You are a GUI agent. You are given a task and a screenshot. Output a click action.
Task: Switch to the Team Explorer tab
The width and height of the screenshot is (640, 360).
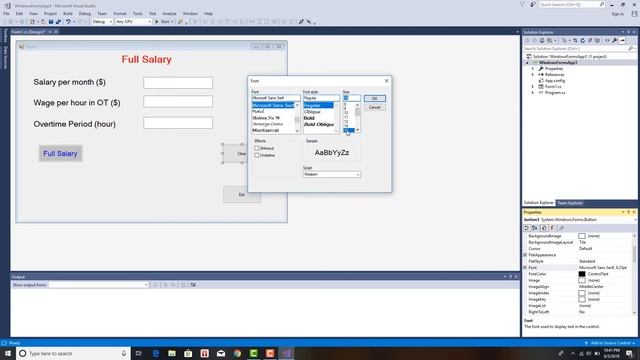coord(570,203)
